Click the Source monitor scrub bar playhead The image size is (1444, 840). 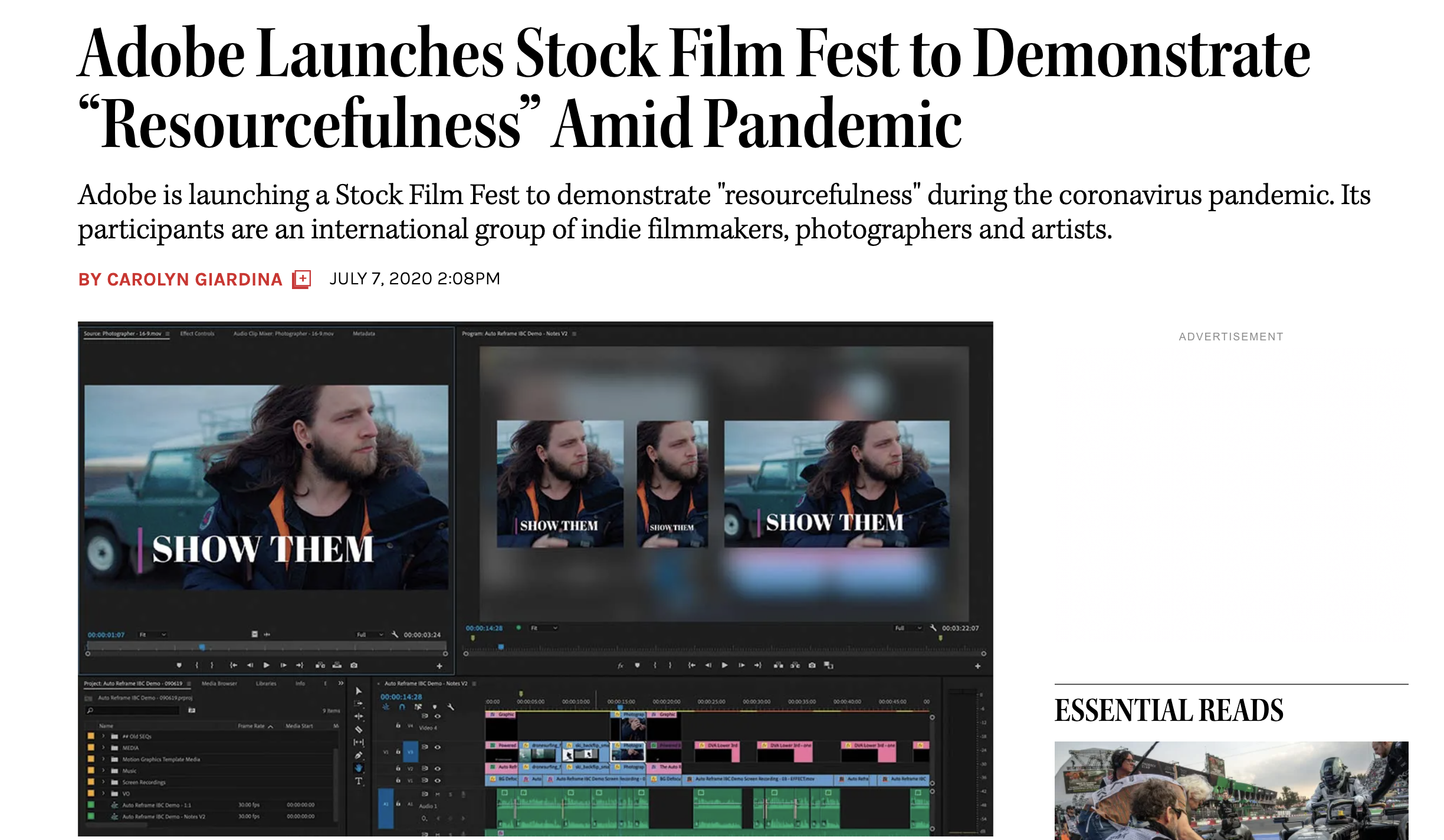pos(202,647)
